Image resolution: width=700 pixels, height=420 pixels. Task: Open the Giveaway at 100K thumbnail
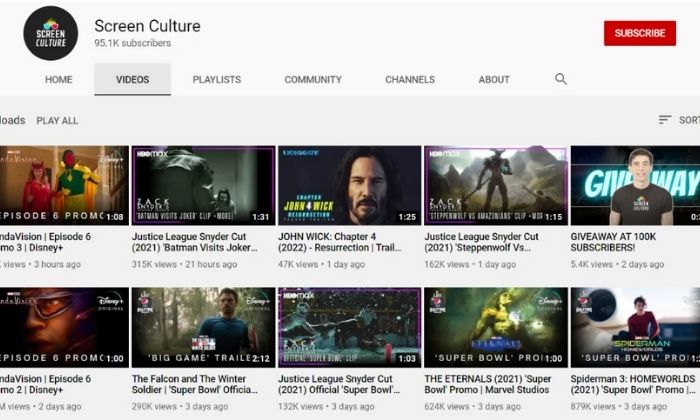635,185
